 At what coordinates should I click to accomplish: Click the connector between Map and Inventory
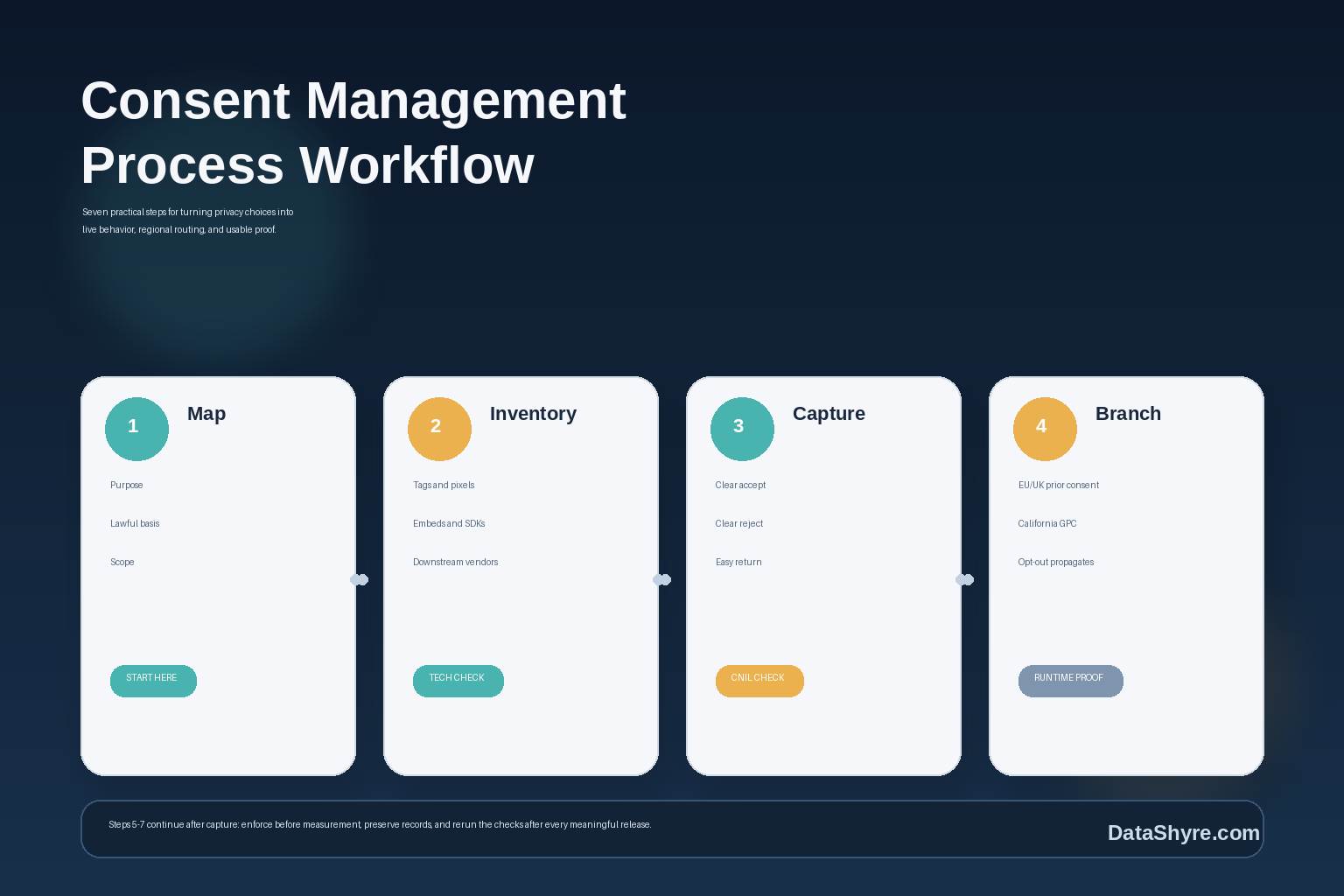click(360, 579)
